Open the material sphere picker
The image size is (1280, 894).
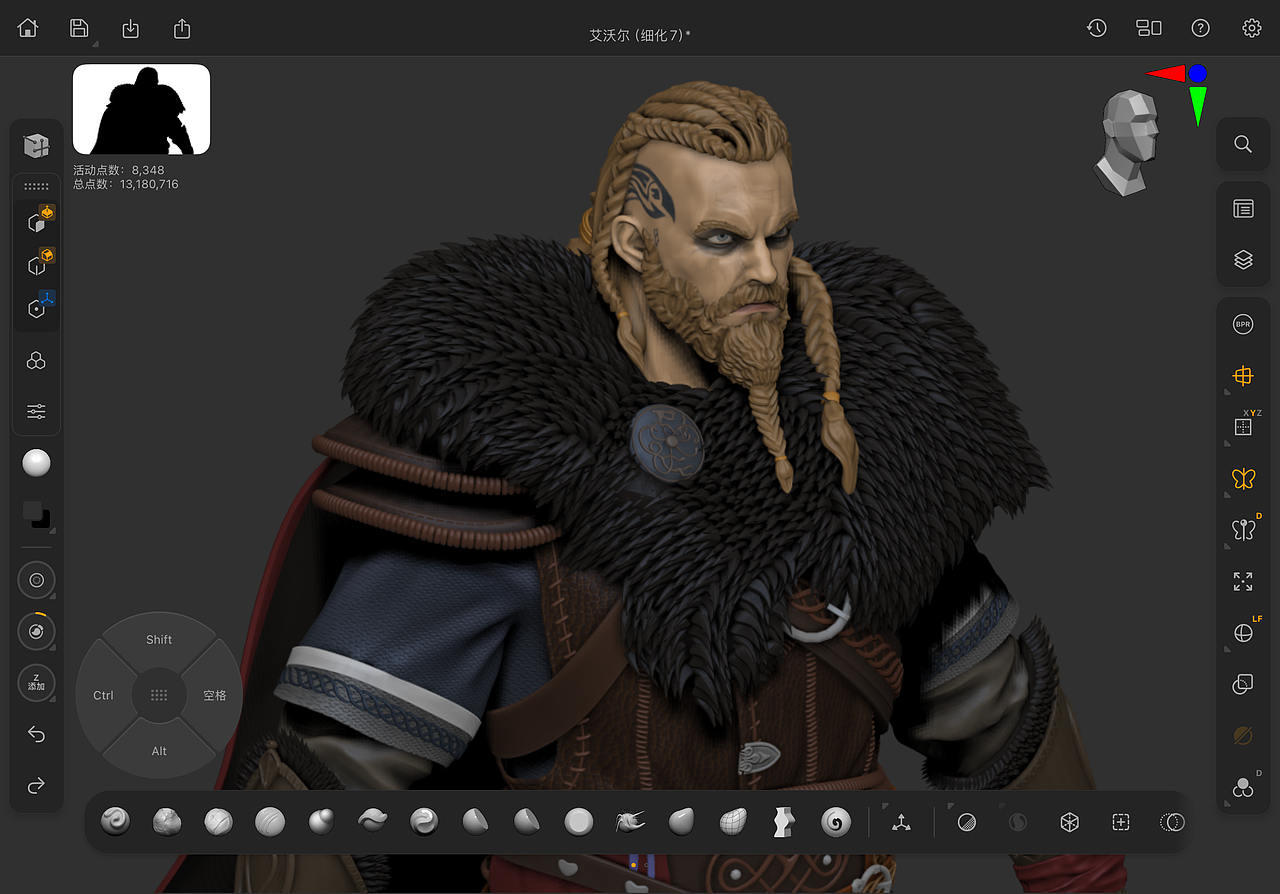[36, 463]
